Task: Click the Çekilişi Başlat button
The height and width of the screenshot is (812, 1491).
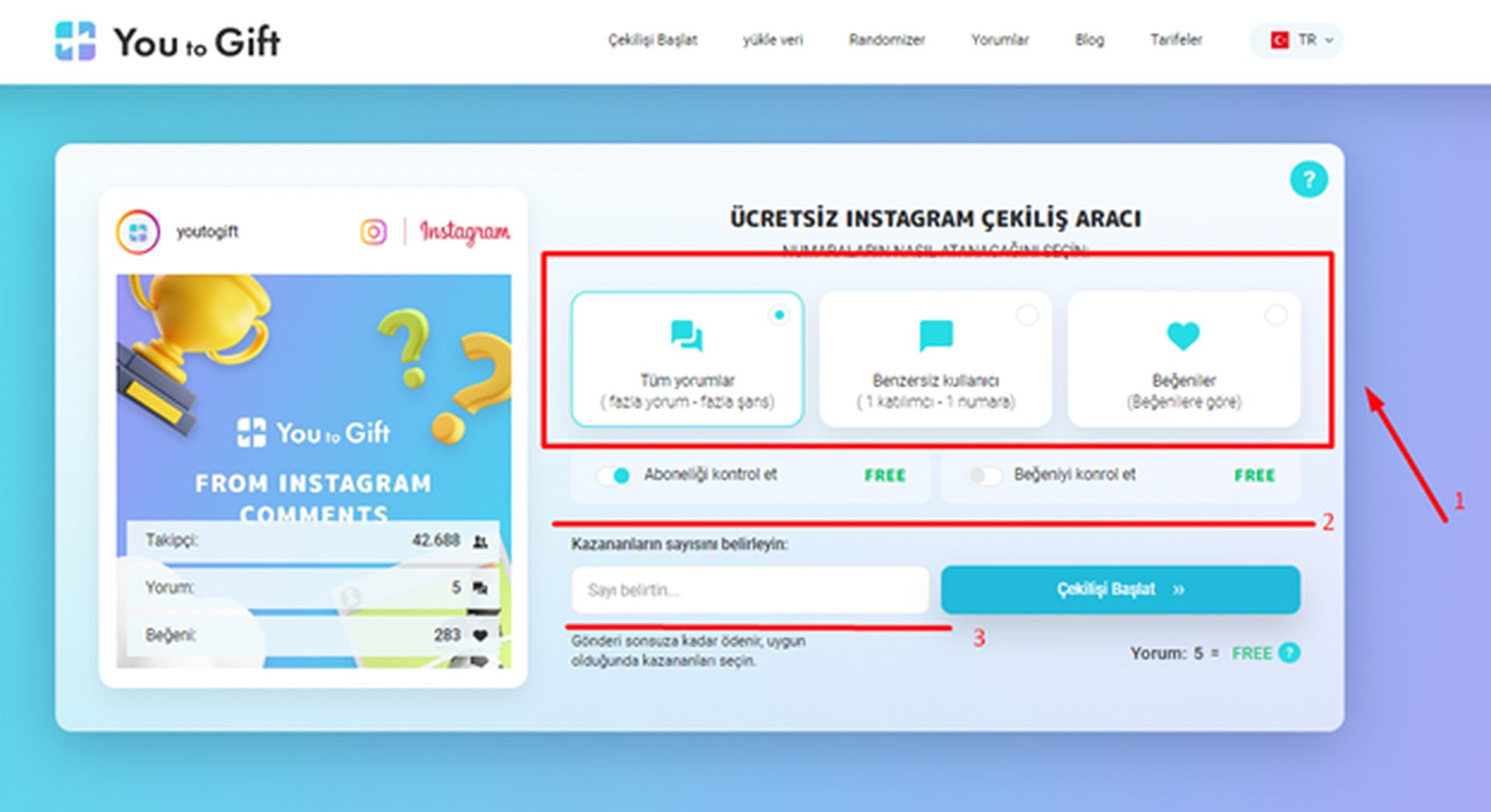Action: tap(1121, 589)
